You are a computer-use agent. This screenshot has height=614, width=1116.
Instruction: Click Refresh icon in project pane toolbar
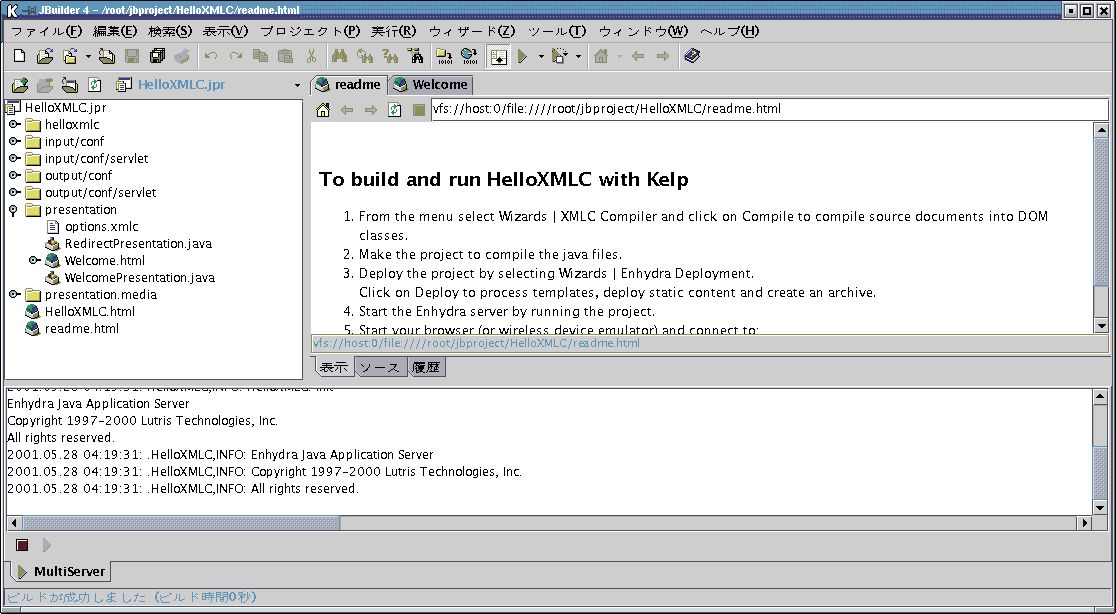[x=95, y=85]
